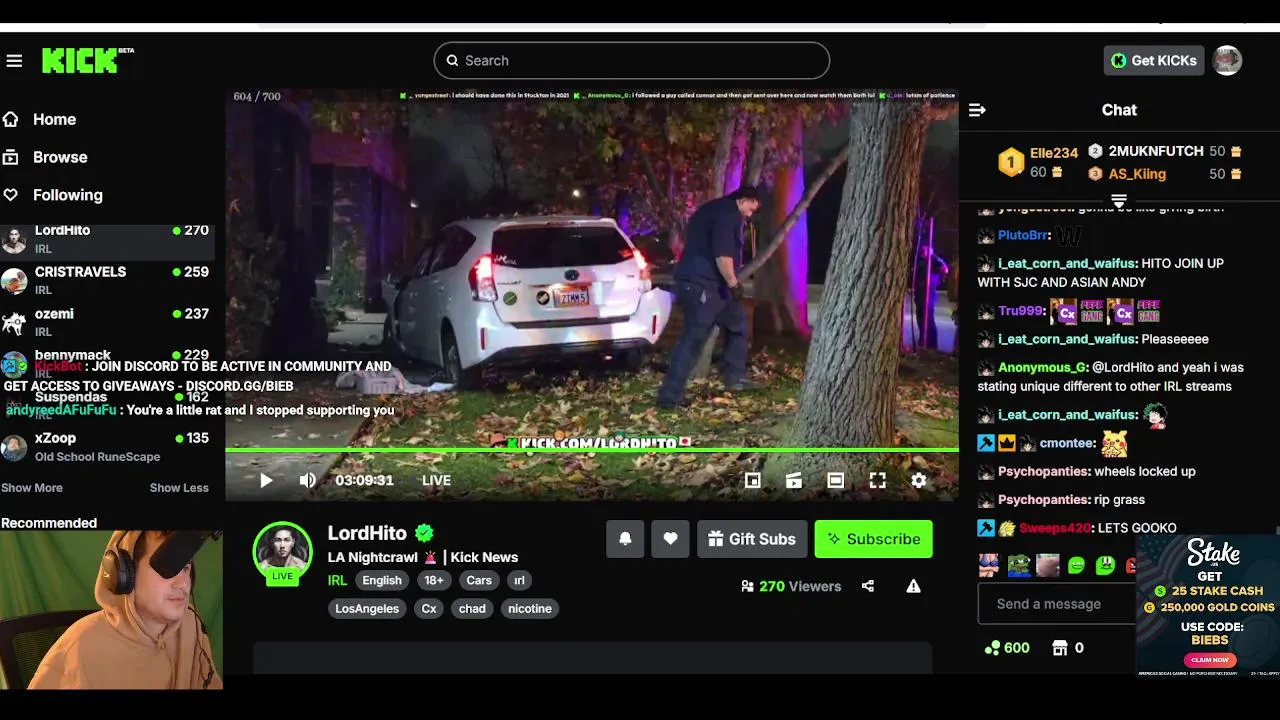Click Psychopanties' wheels locked up message username

pos(1044,471)
